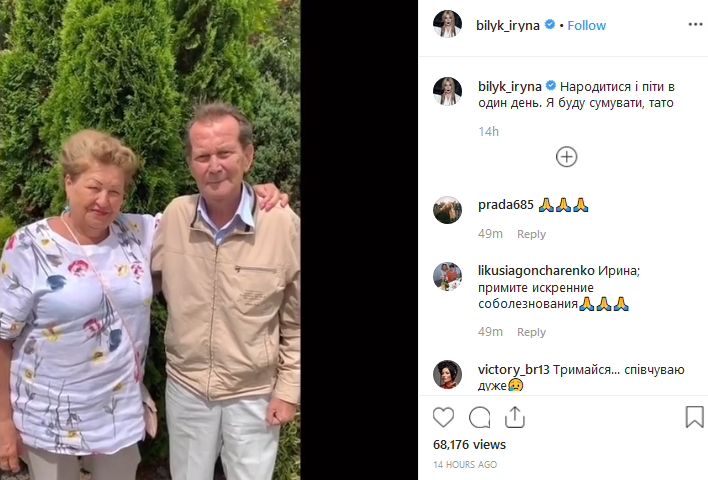The image size is (708, 480).
Task: Like the post with heart icon
Action: click(443, 417)
